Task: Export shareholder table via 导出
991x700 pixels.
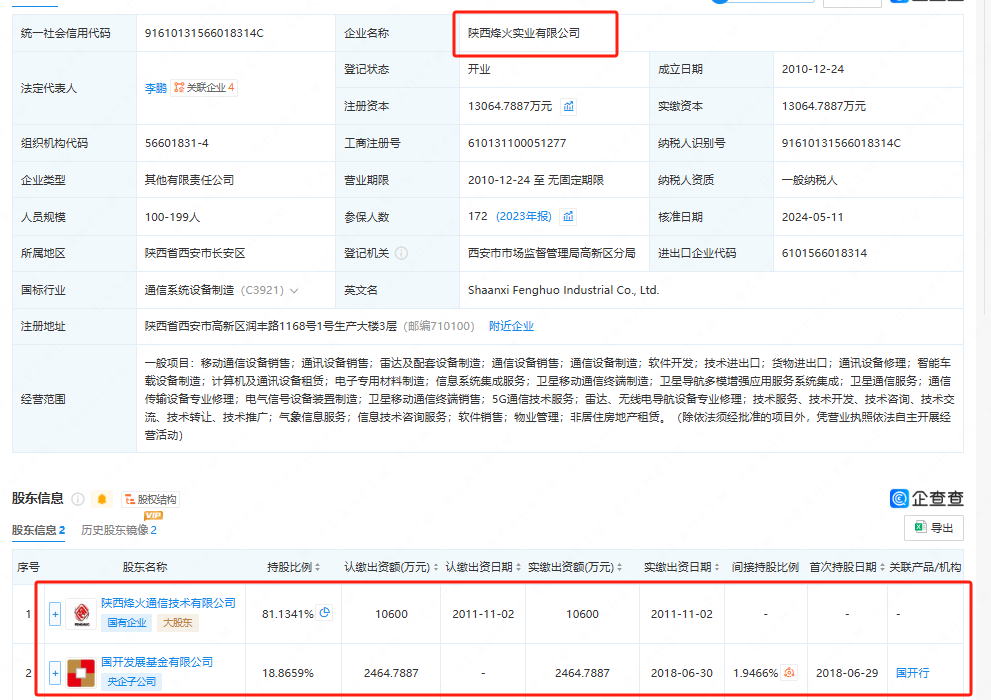Action: [x=934, y=528]
